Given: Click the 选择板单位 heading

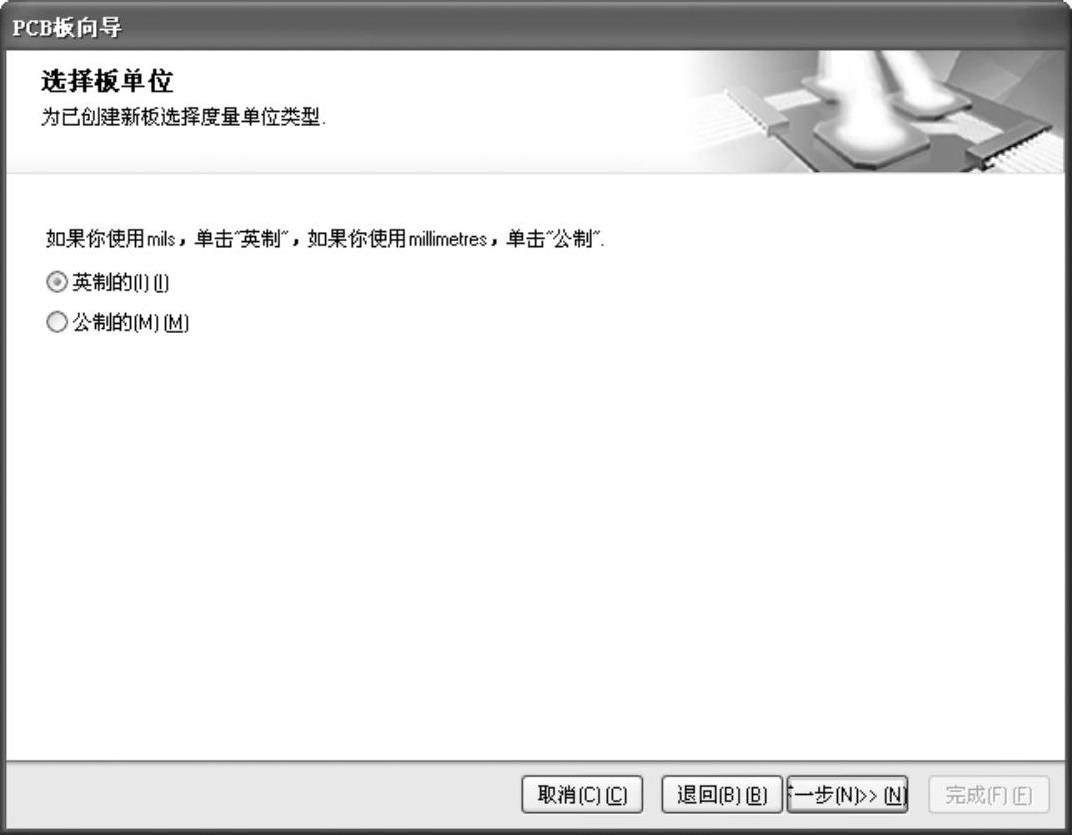Looking at the screenshot, I should pos(107,81).
